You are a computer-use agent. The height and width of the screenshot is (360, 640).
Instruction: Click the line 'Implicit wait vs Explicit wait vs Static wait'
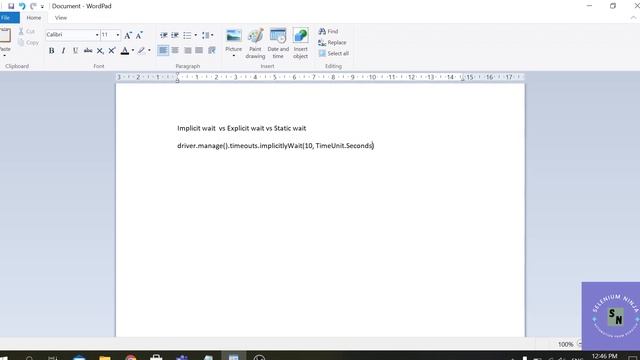click(x=242, y=128)
